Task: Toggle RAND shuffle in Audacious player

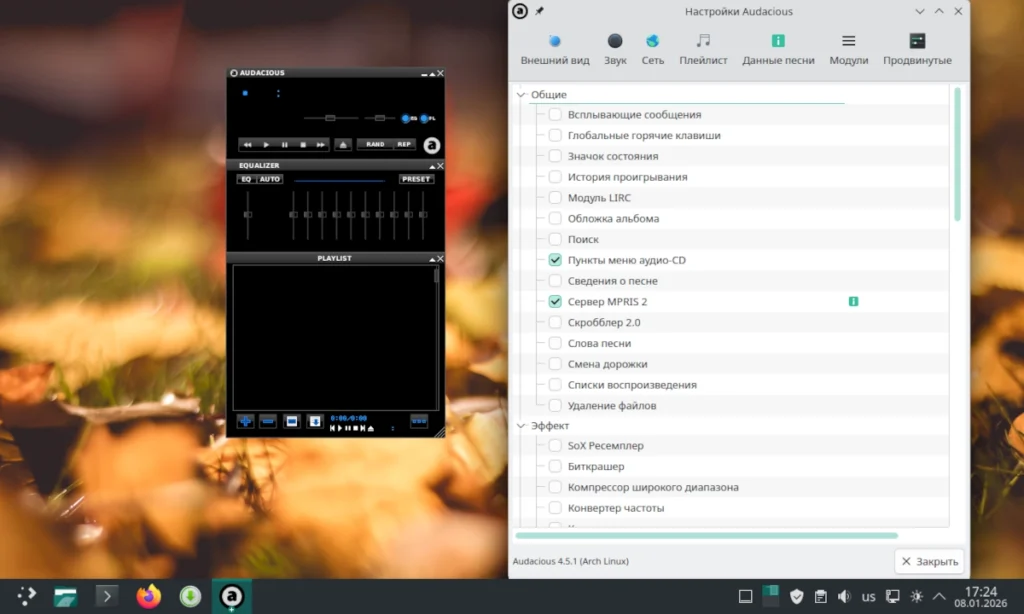Action: tap(376, 144)
